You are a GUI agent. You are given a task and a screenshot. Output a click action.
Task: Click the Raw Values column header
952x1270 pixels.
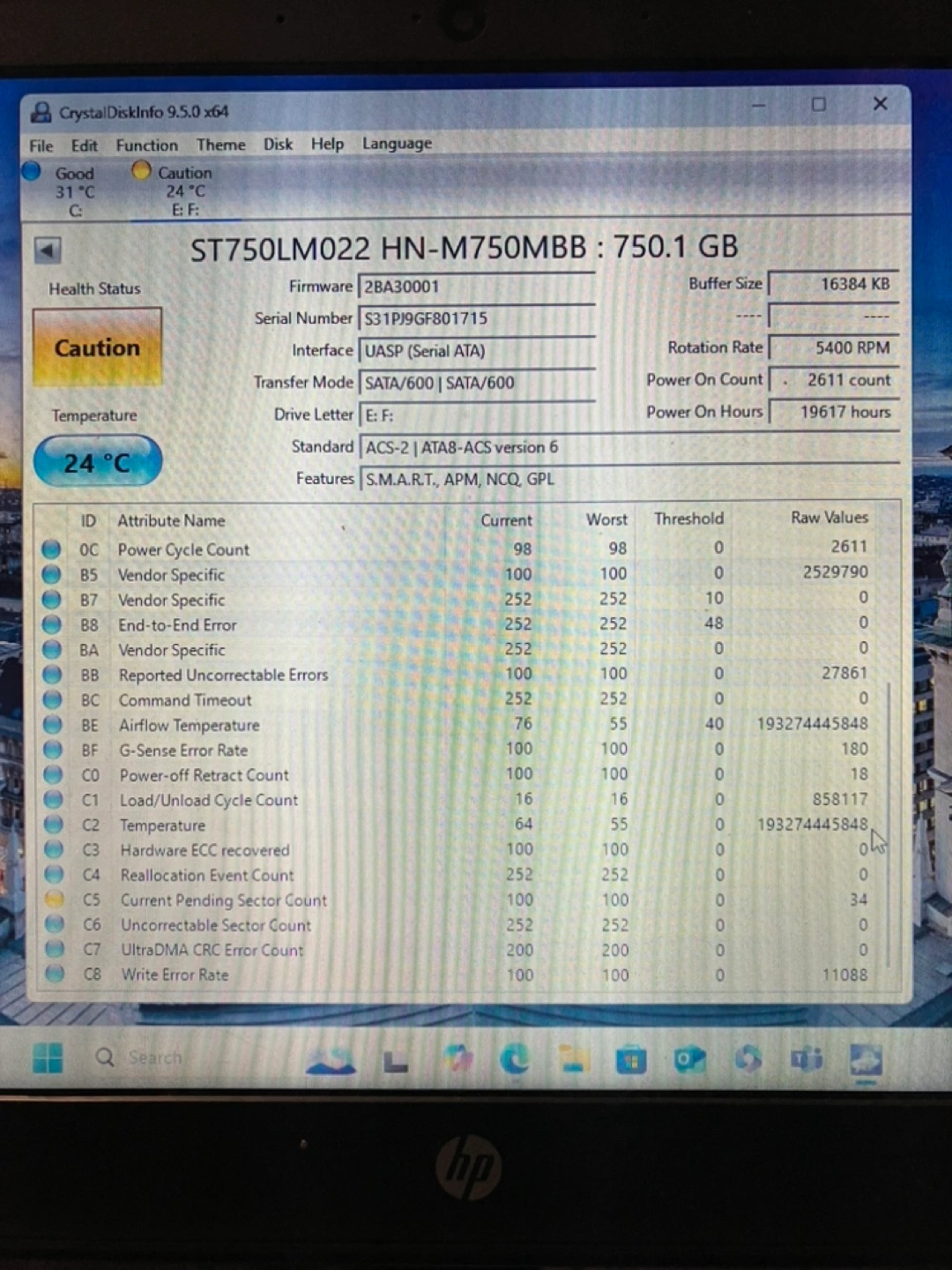tap(829, 518)
